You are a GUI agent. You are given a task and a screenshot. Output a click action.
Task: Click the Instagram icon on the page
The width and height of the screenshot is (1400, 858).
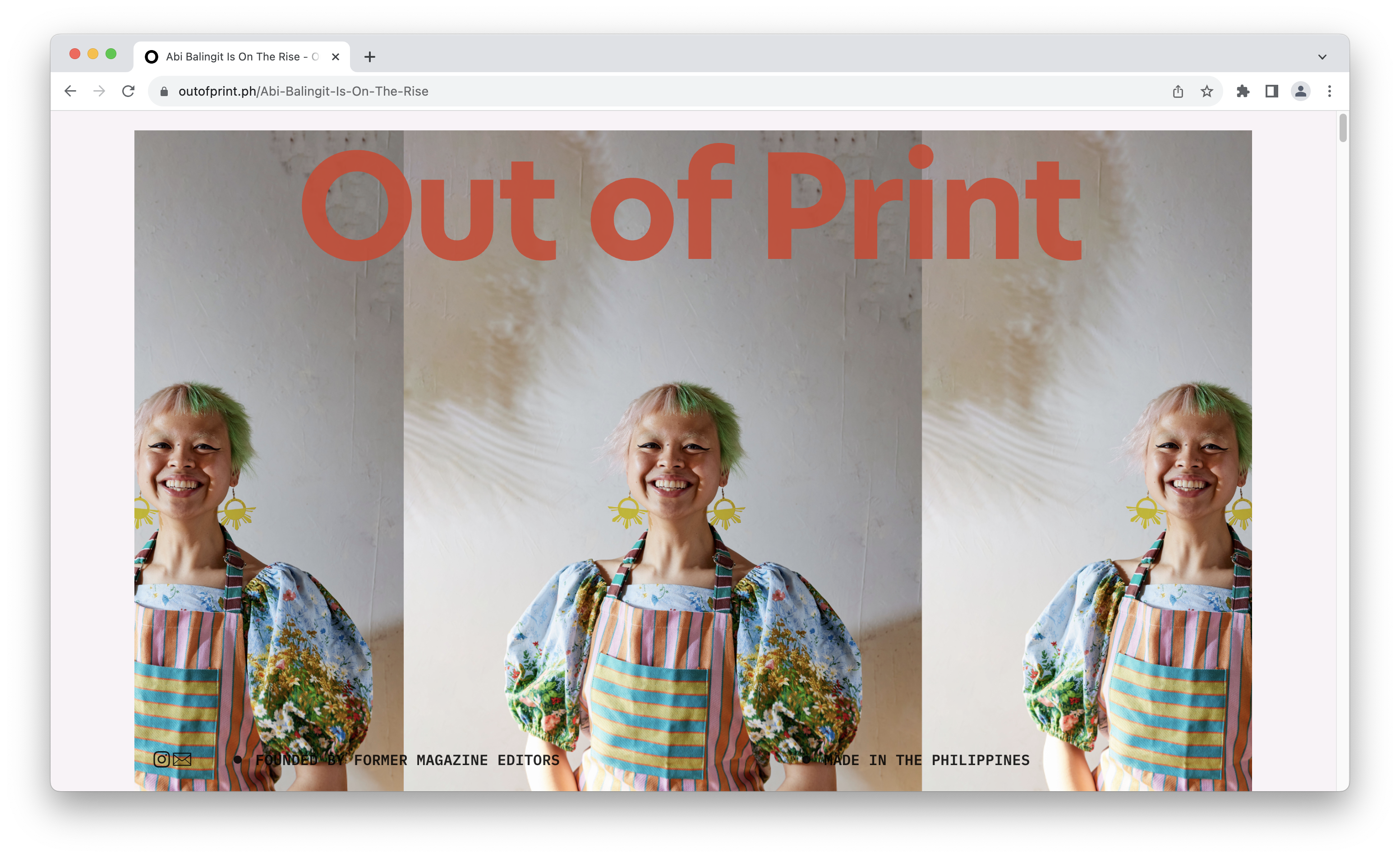tap(161, 759)
